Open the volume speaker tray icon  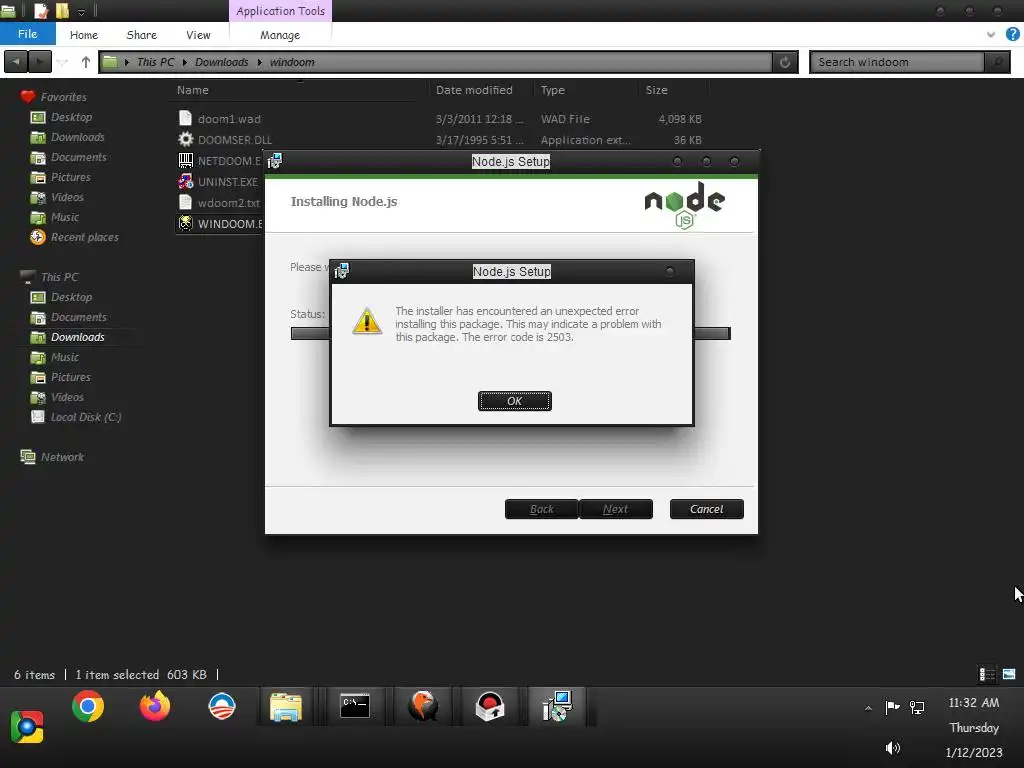click(893, 748)
